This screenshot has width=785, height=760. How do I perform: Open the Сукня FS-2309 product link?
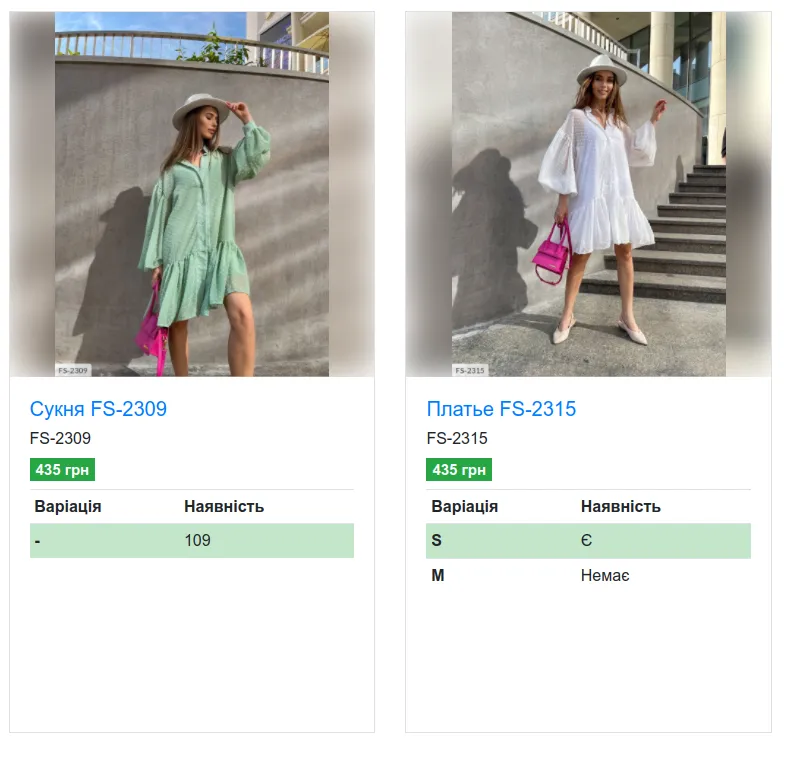click(x=98, y=409)
